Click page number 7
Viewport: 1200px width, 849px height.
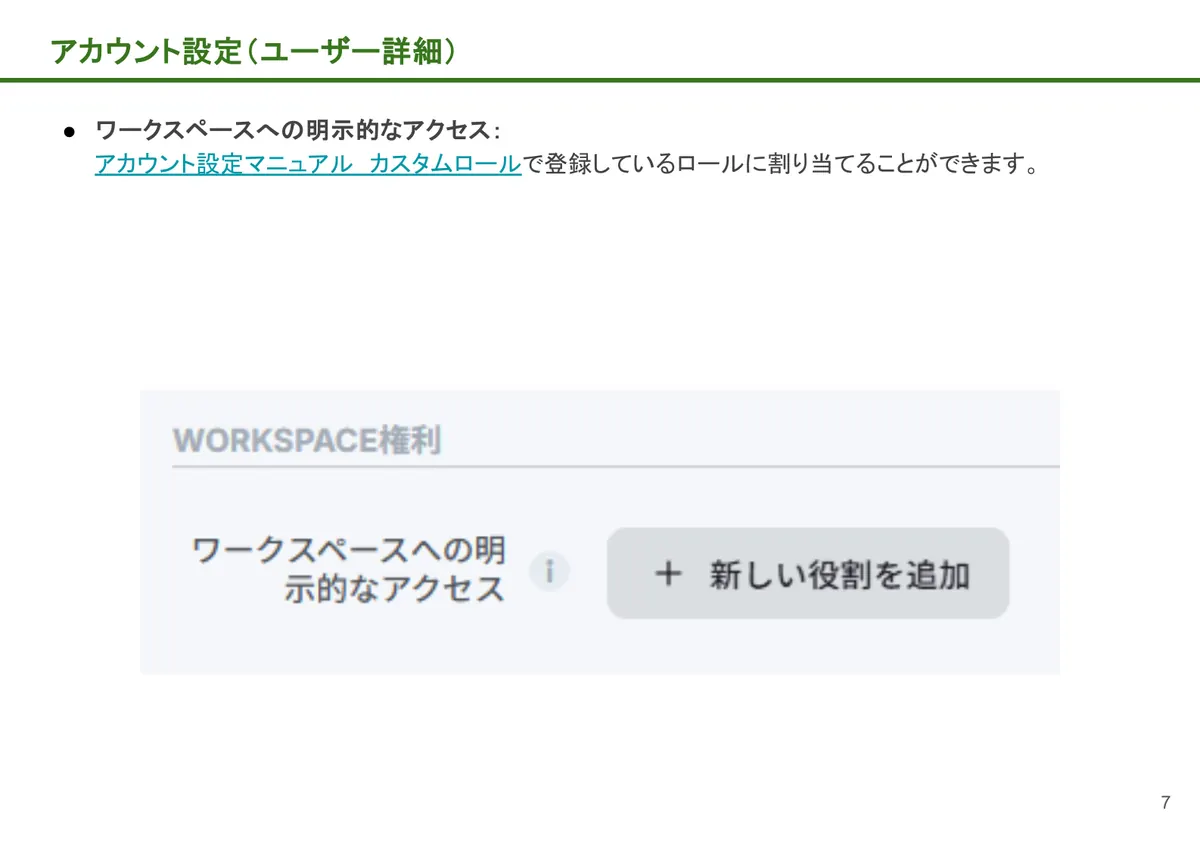tap(1166, 803)
